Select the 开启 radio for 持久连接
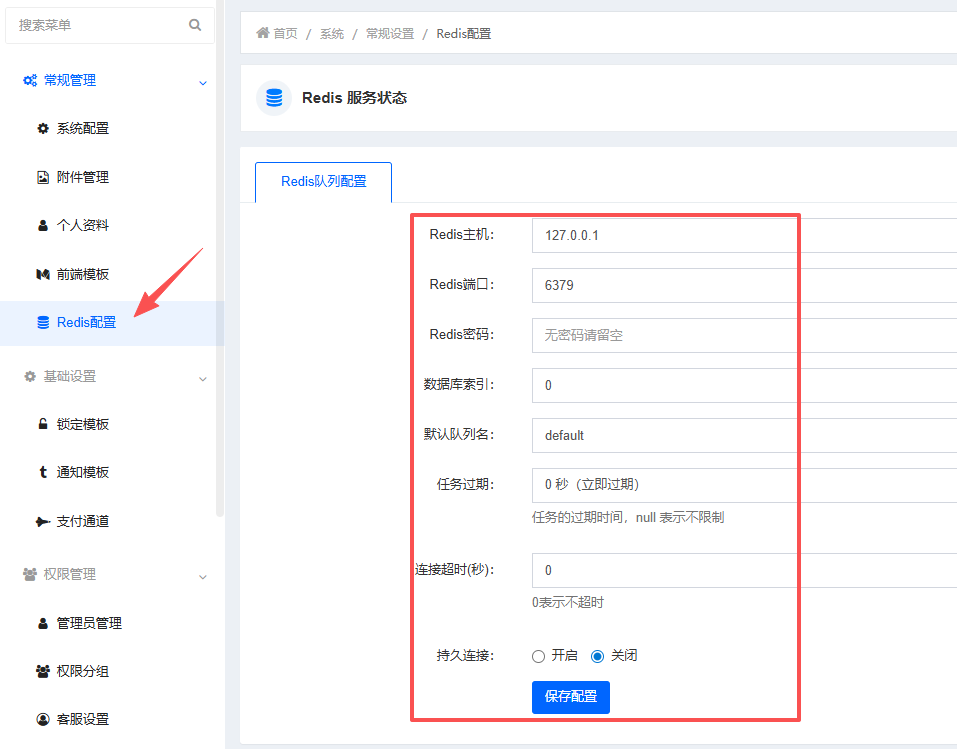 click(x=538, y=656)
